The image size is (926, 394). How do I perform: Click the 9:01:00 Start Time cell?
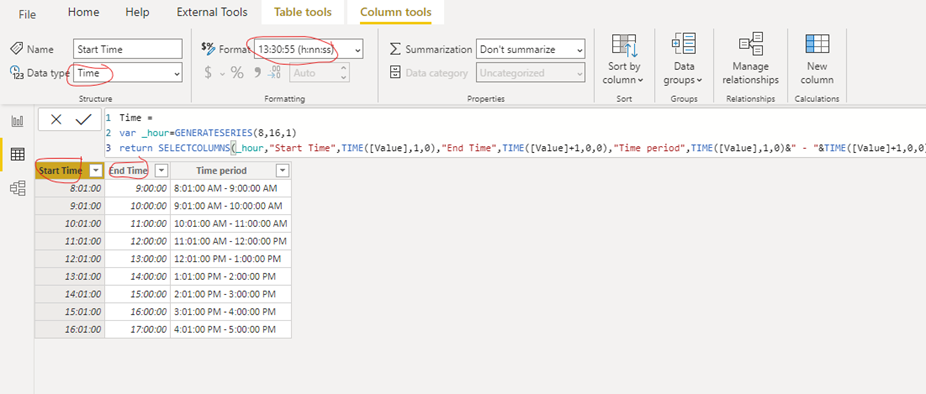[x=70, y=206]
